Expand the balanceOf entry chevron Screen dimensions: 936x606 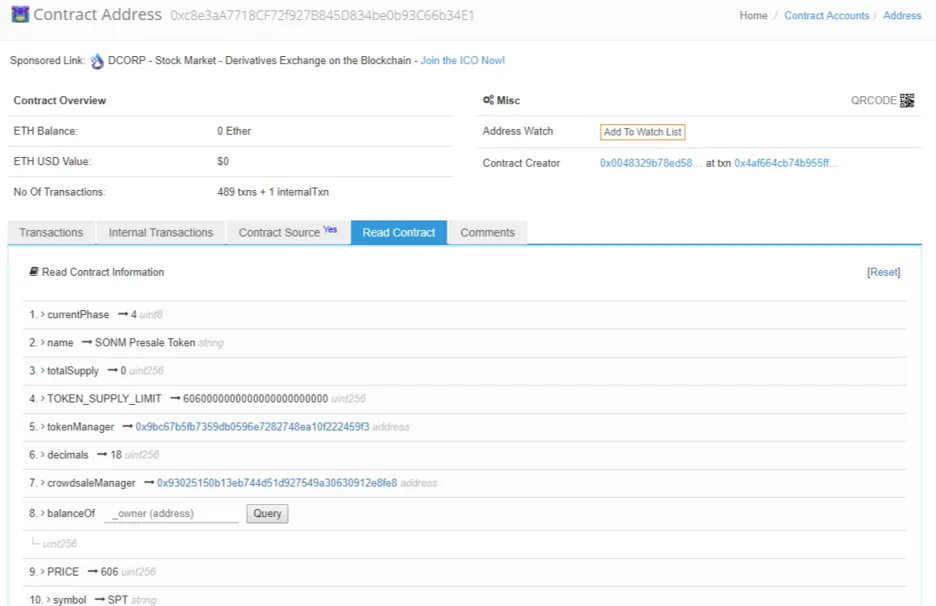(43, 513)
